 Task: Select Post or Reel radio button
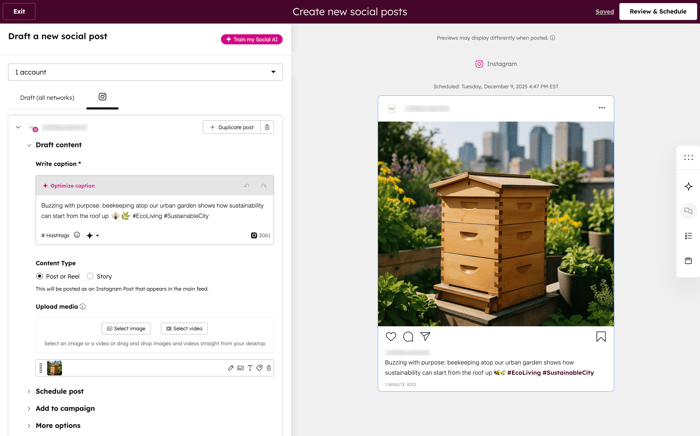coord(39,276)
